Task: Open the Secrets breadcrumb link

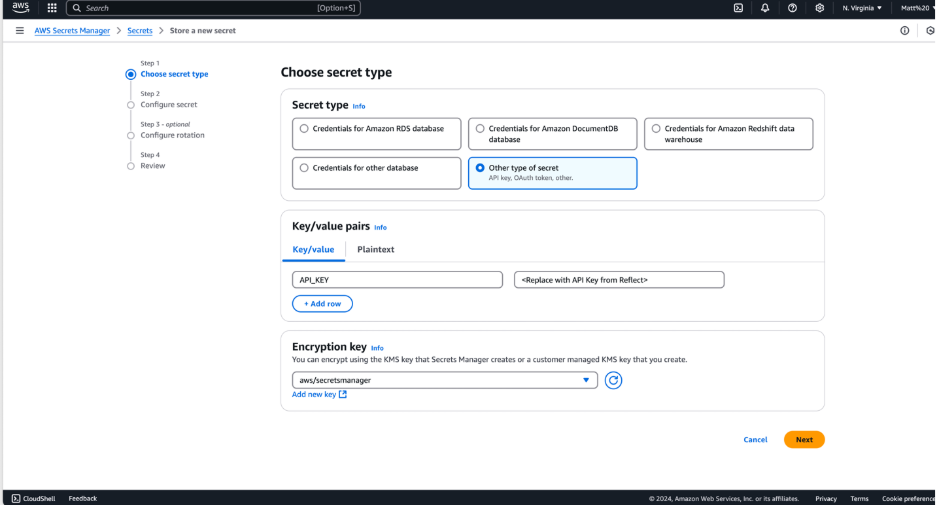Action: 140,30
